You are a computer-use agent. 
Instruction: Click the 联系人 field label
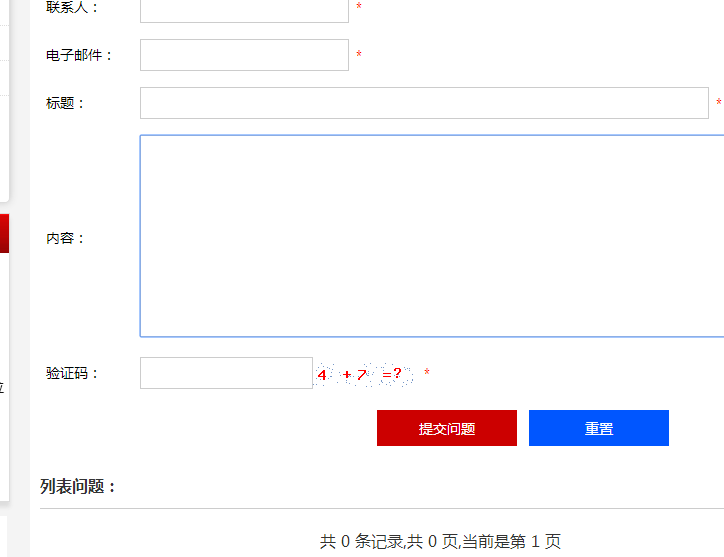coord(72,8)
